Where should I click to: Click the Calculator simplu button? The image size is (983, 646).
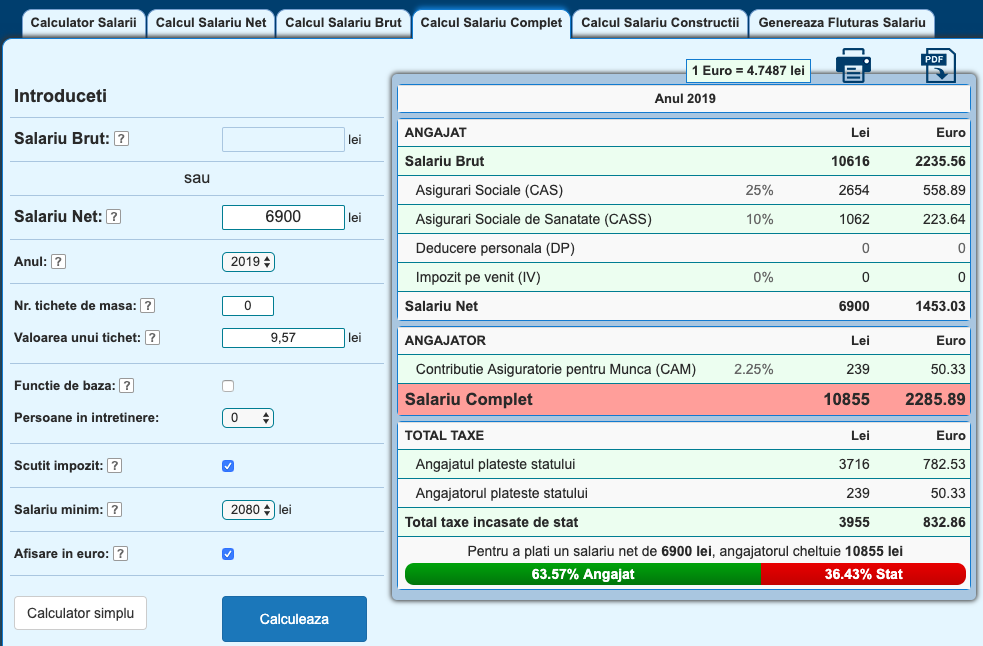click(80, 613)
